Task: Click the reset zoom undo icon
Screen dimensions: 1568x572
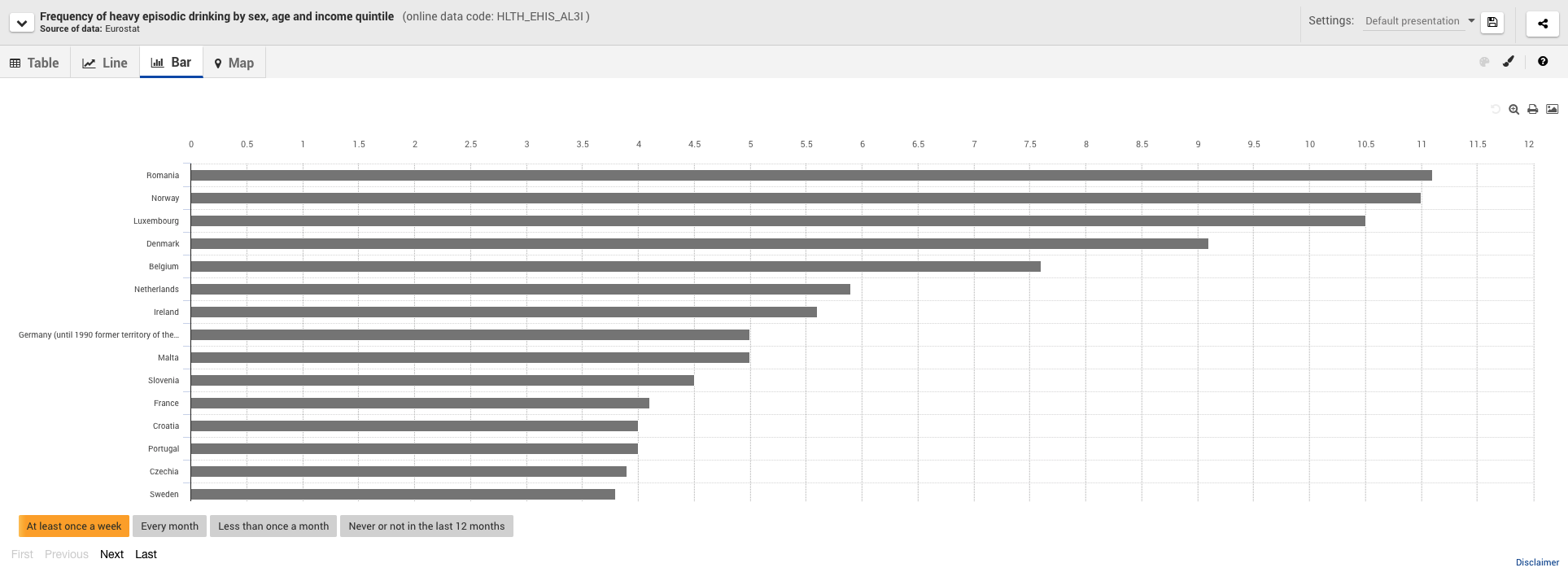Action: click(x=1495, y=109)
